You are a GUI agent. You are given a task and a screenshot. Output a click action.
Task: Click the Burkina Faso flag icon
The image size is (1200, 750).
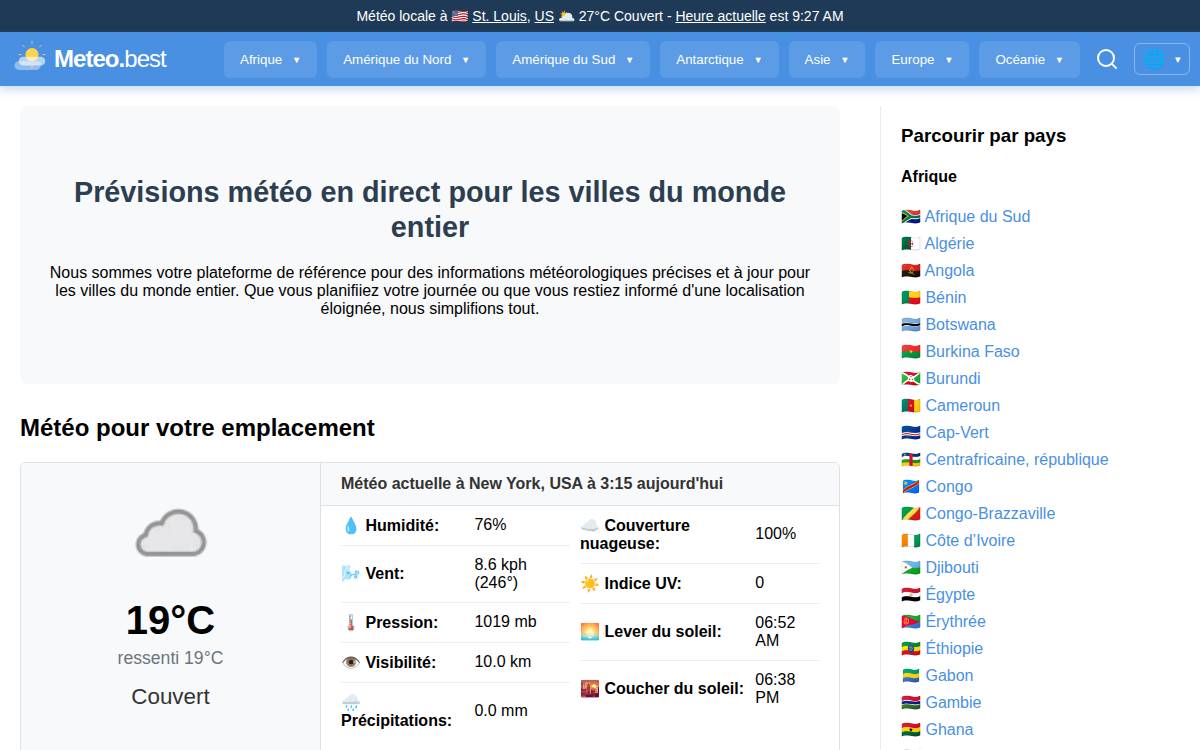910,351
